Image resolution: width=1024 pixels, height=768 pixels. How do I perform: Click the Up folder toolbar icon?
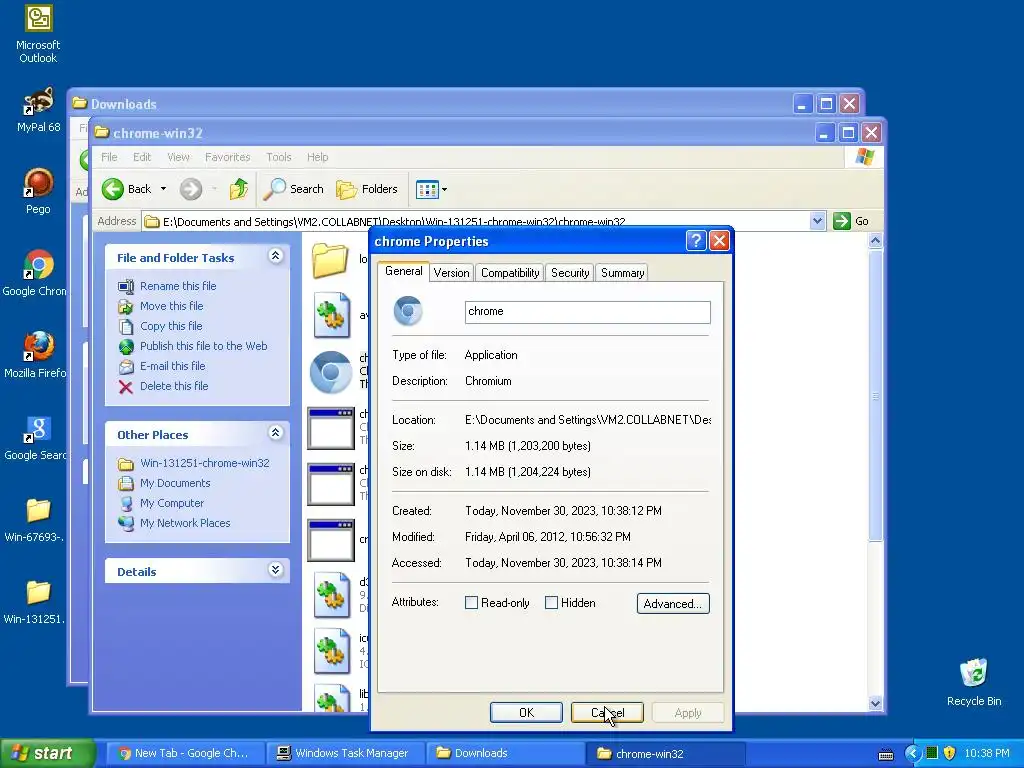[x=238, y=189]
